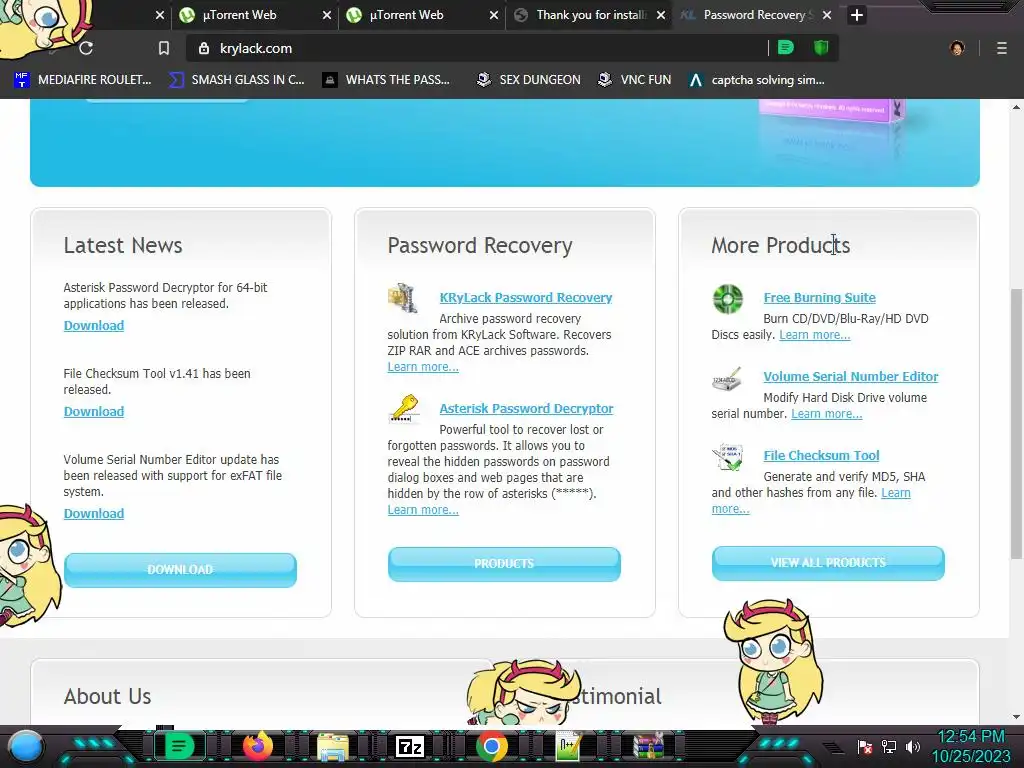The height and width of the screenshot is (768, 1024).
Task: Open File Explorer from the taskbar
Action: click(x=333, y=746)
